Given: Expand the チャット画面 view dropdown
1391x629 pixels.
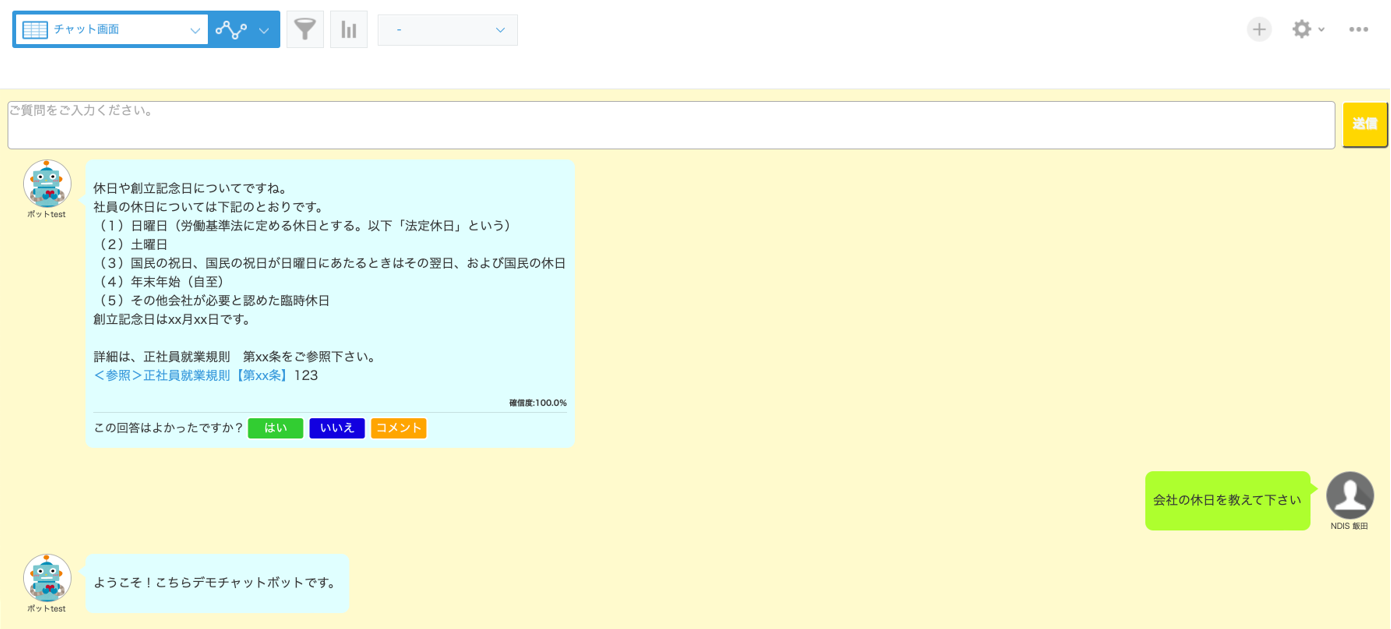Looking at the screenshot, I should point(194,30).
